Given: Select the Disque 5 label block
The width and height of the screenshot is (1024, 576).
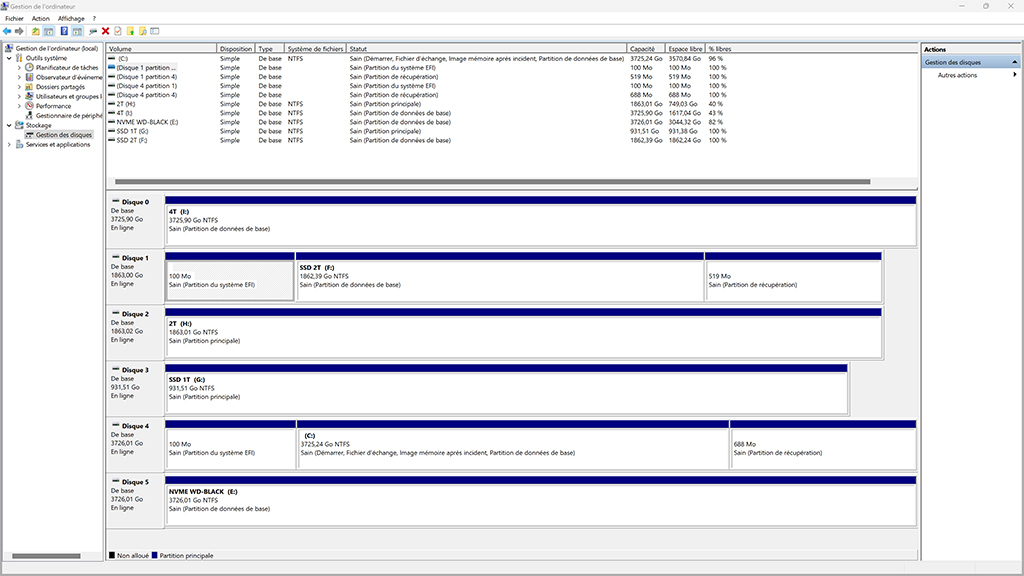Looking at the screenshot, I should tap(135, 500).
